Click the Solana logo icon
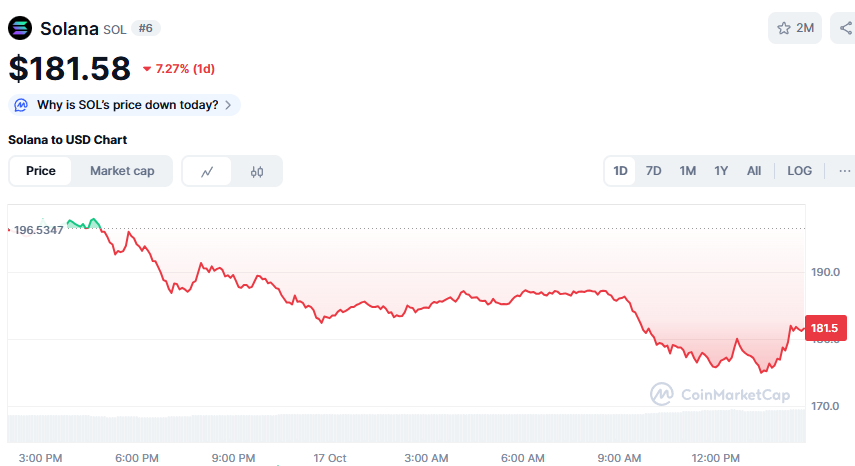 coord(20,27)
